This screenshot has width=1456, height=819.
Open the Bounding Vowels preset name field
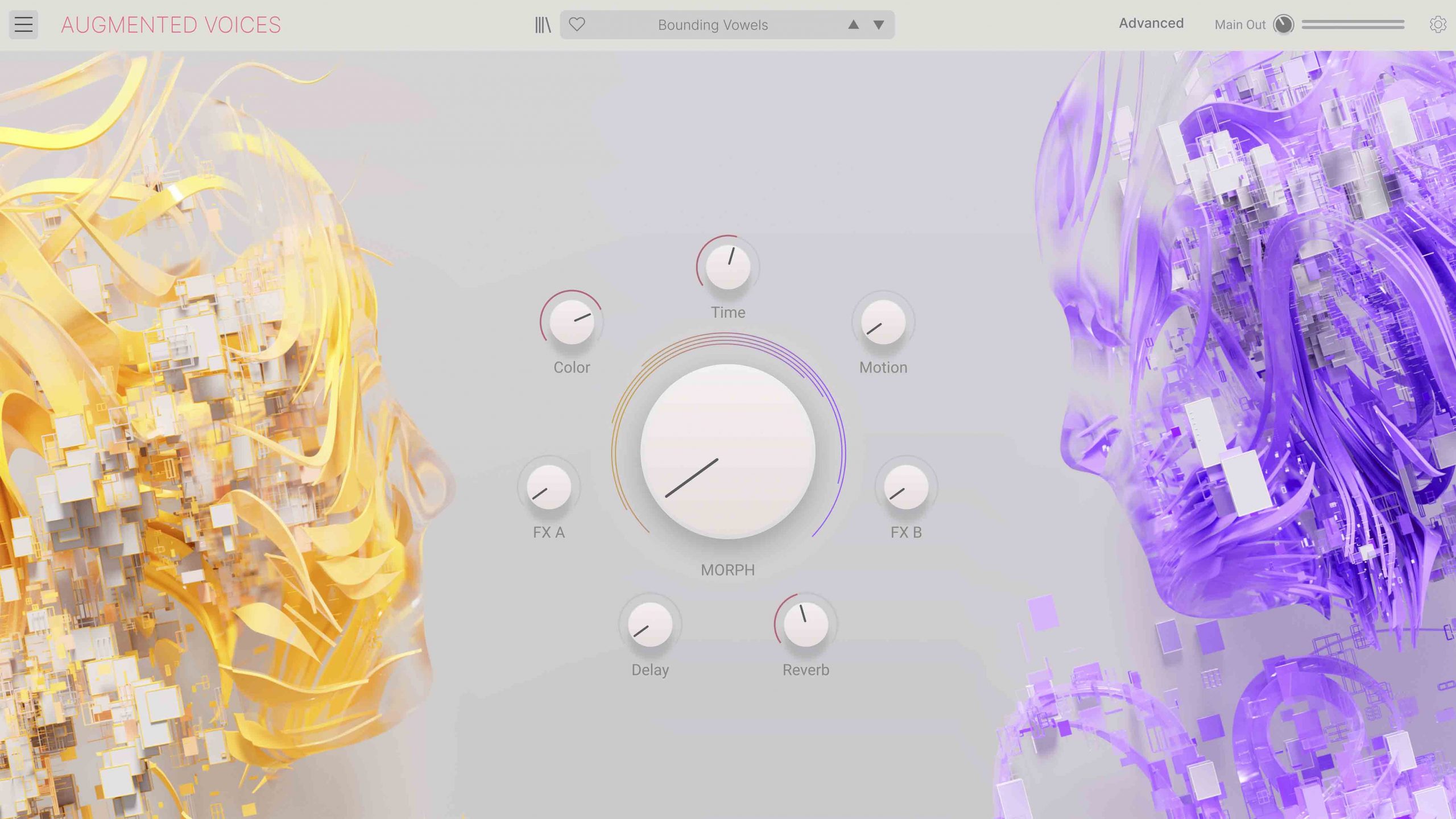point(713,25)
